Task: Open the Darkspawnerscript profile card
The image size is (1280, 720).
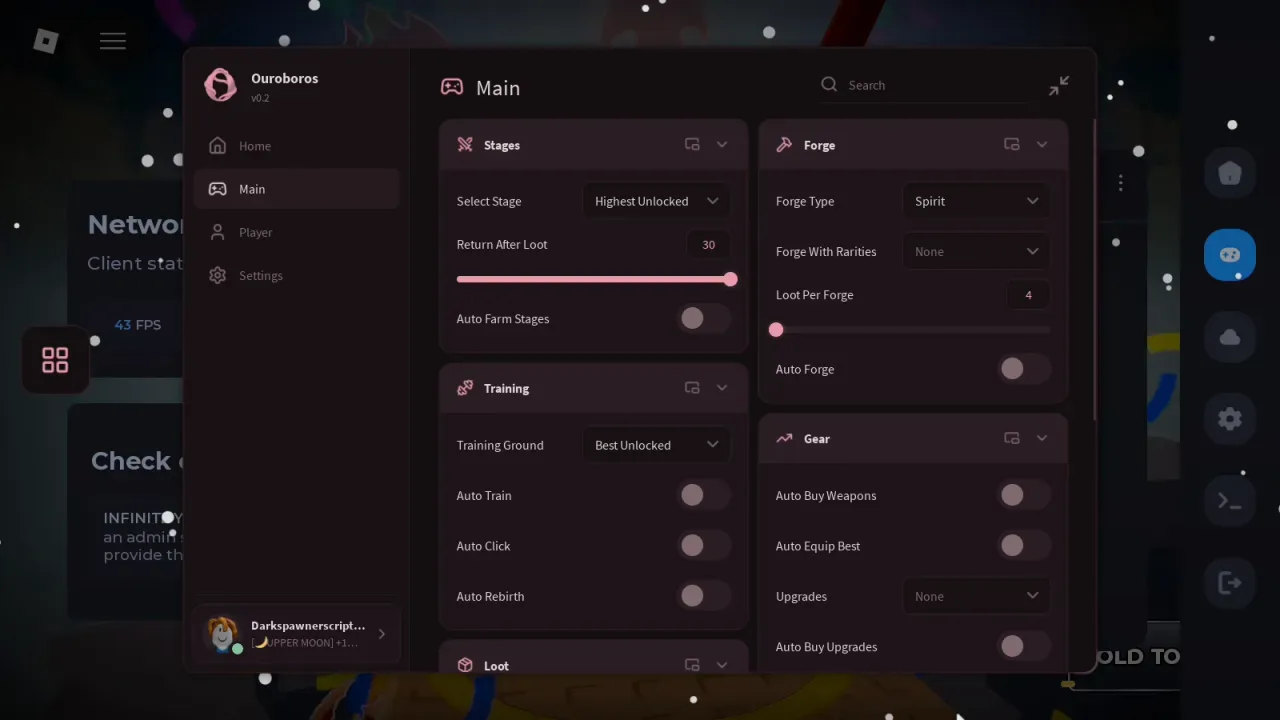Action: coord(296,633)
